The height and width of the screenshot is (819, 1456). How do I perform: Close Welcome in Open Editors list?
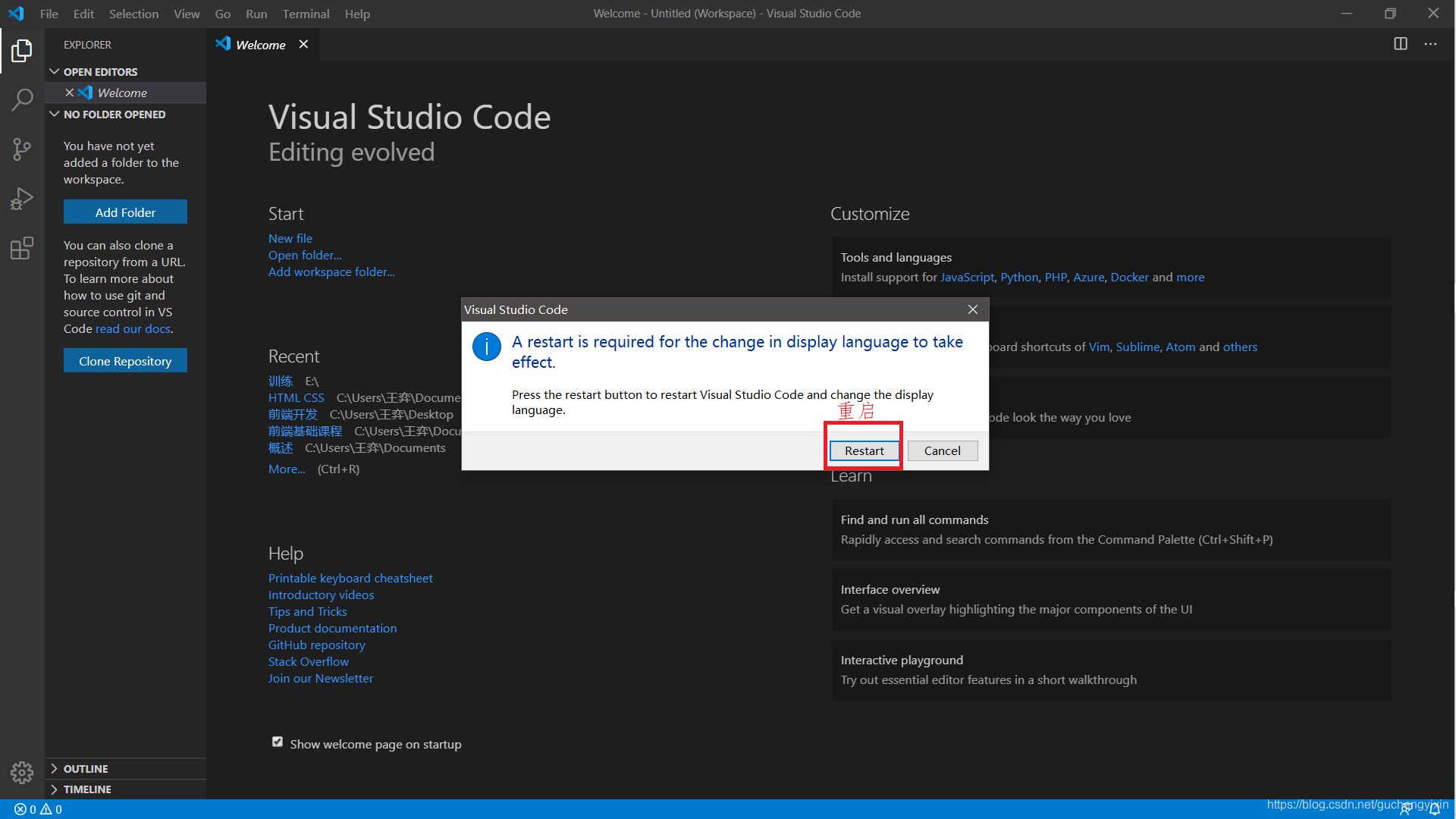pyautogui.click(x=69, y=93)
